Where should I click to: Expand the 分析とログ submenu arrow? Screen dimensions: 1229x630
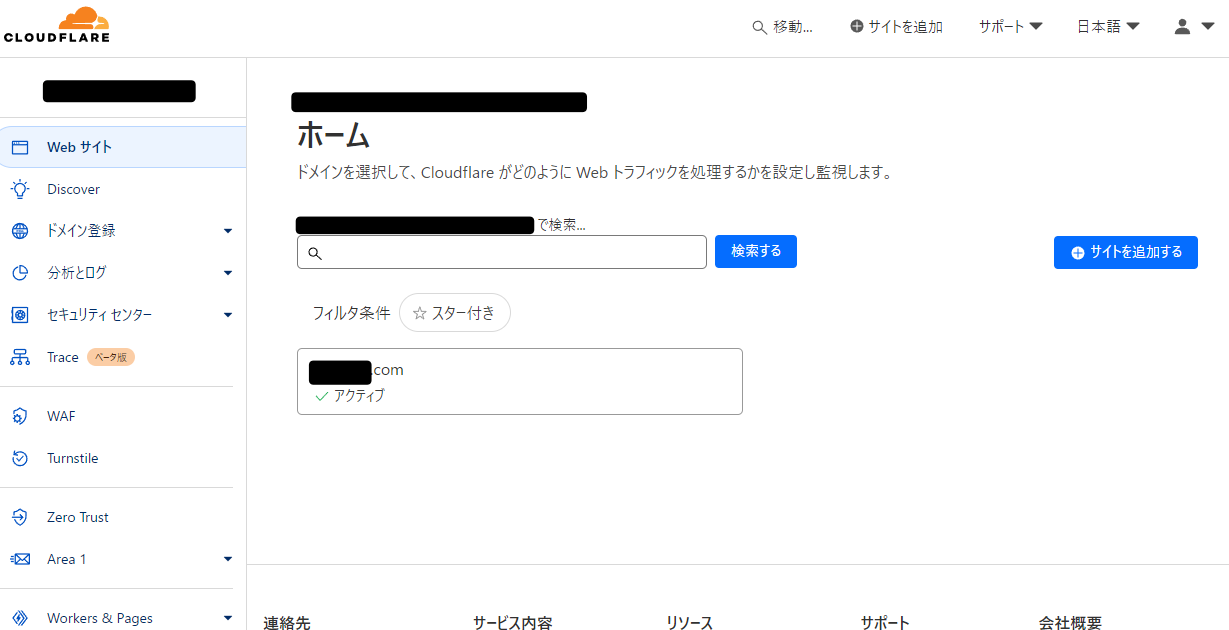(228, 273)
